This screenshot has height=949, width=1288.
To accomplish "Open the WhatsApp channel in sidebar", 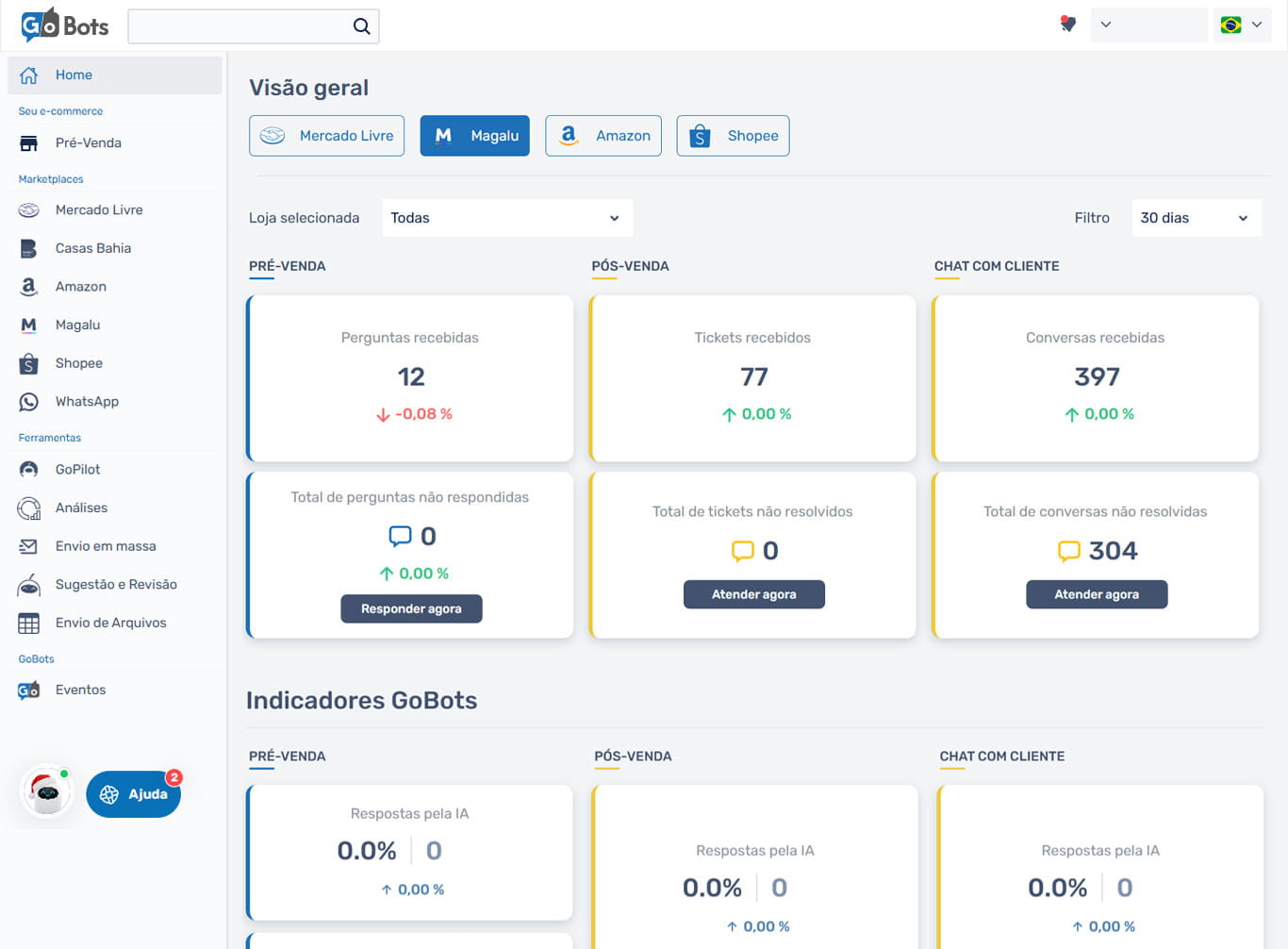I will click(x=86, y=401).
